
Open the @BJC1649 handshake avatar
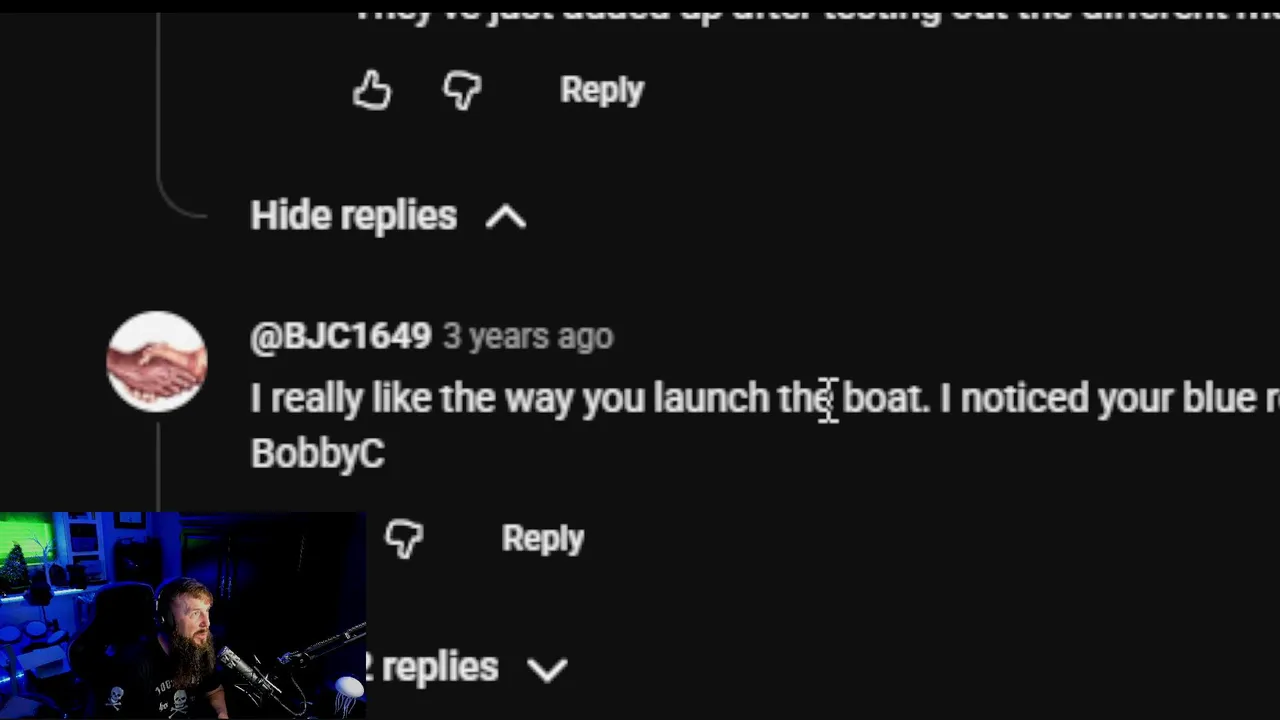click(x=157, y=362)
